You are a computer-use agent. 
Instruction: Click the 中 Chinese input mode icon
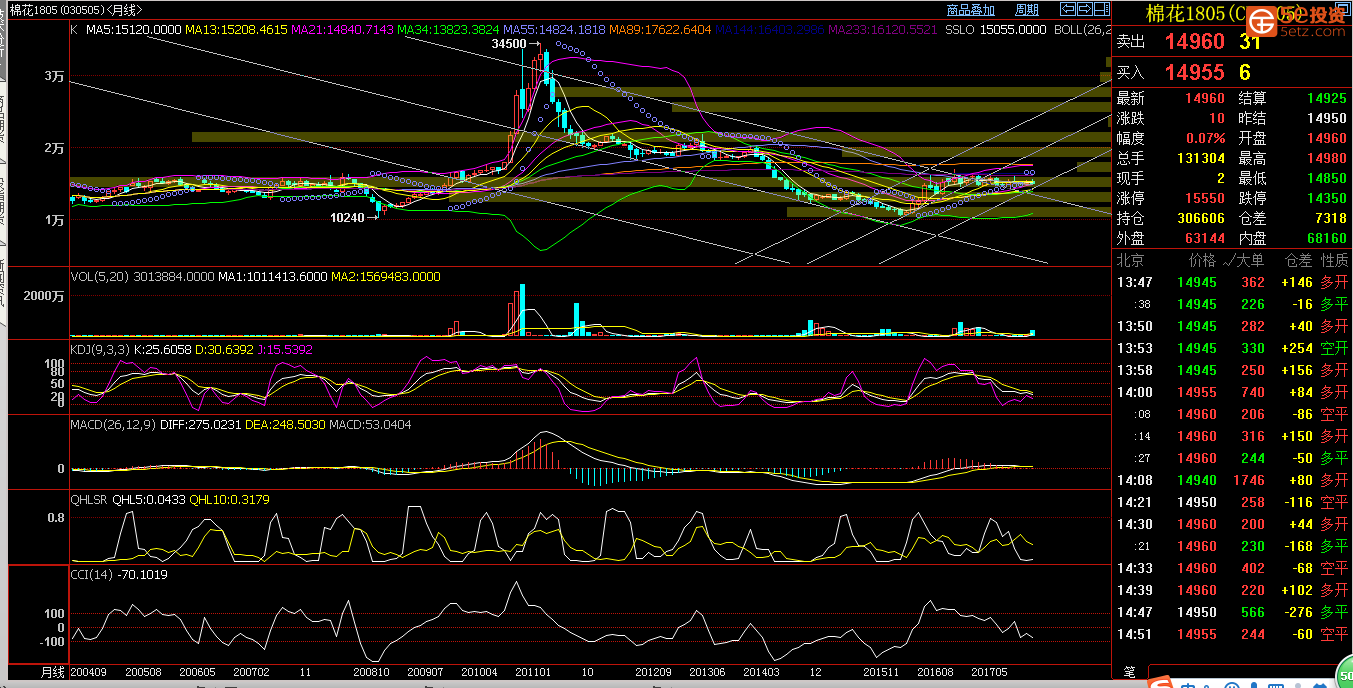(1188, 684)
